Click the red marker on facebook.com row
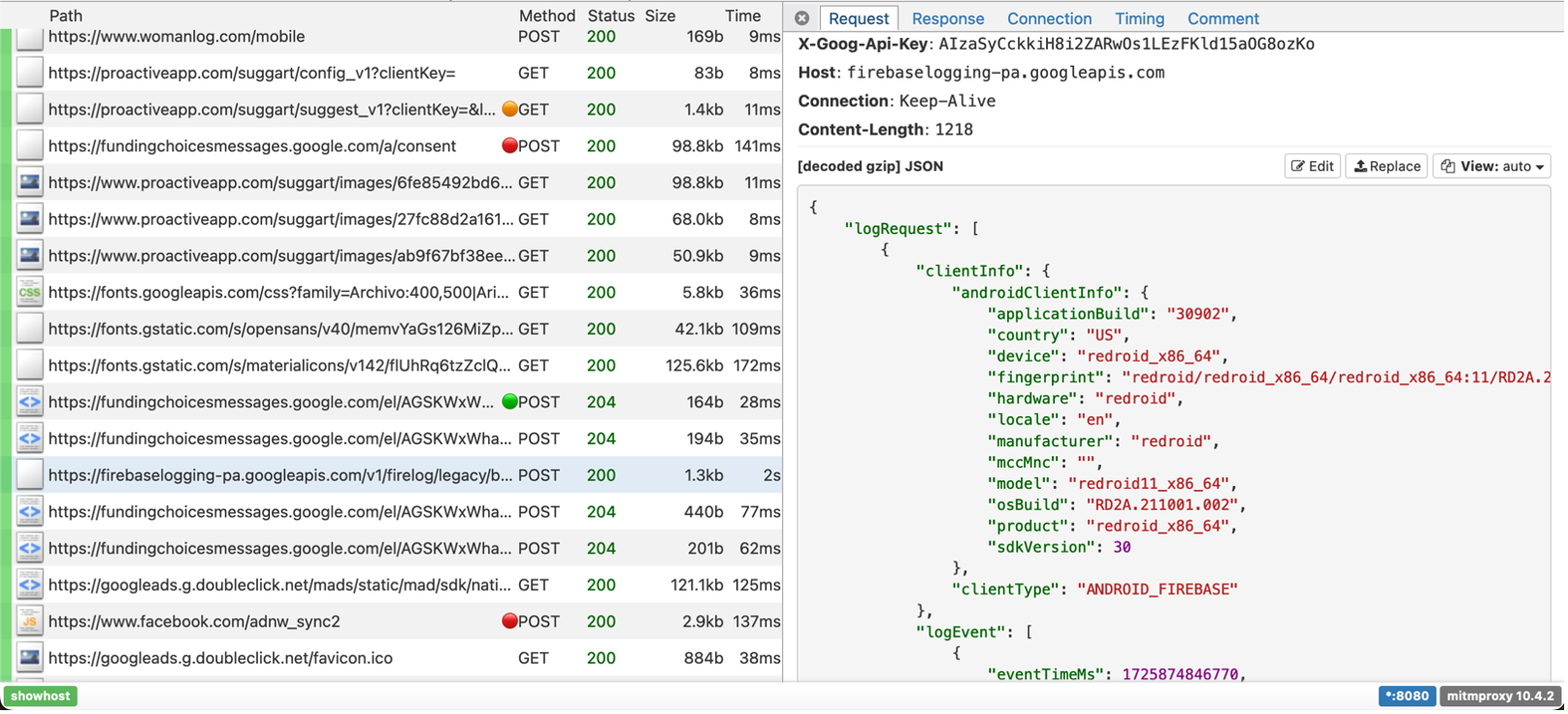This screenshot has width=1568, height=714. click(509, 621)
